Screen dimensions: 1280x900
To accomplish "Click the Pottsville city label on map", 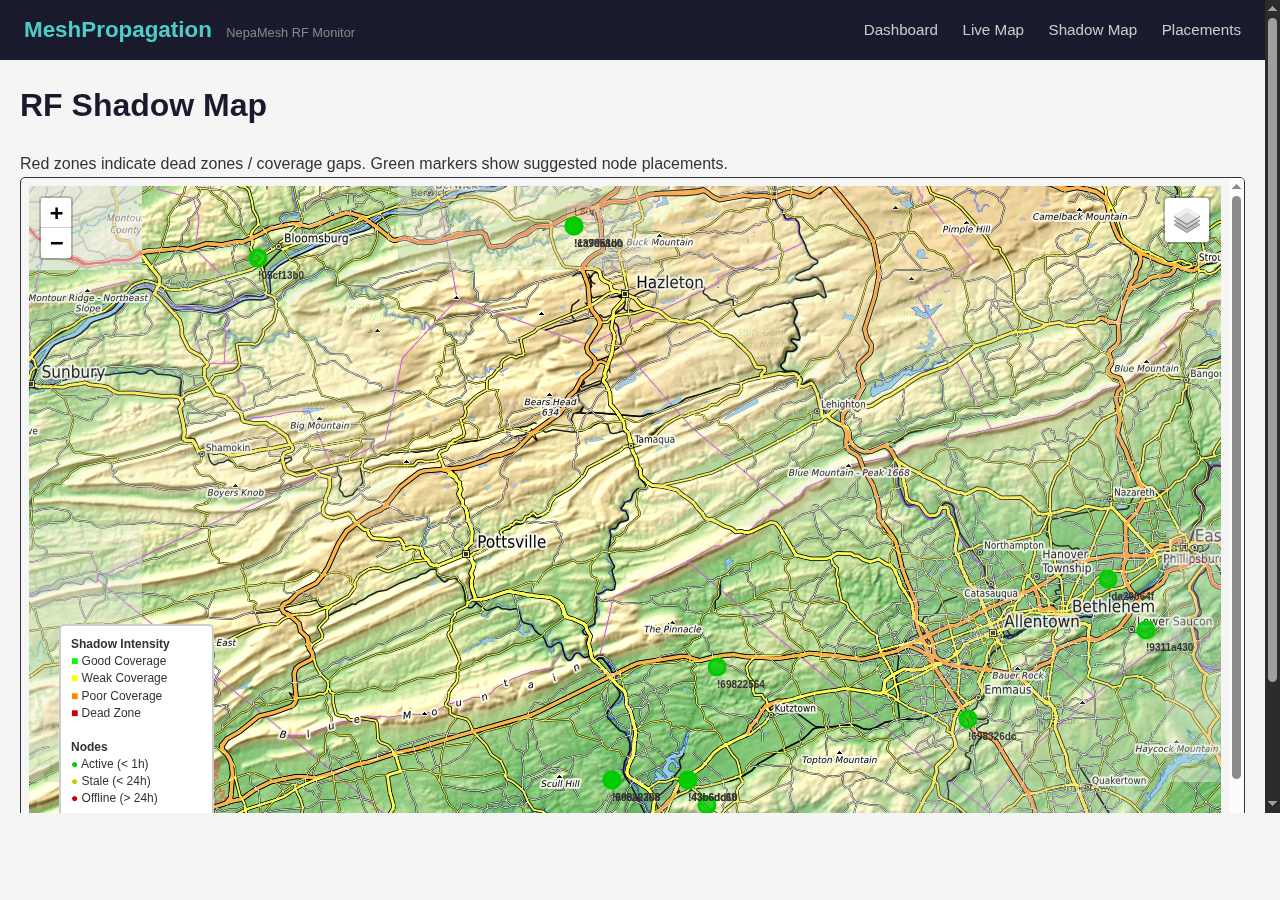I will [x=512, y=542].
